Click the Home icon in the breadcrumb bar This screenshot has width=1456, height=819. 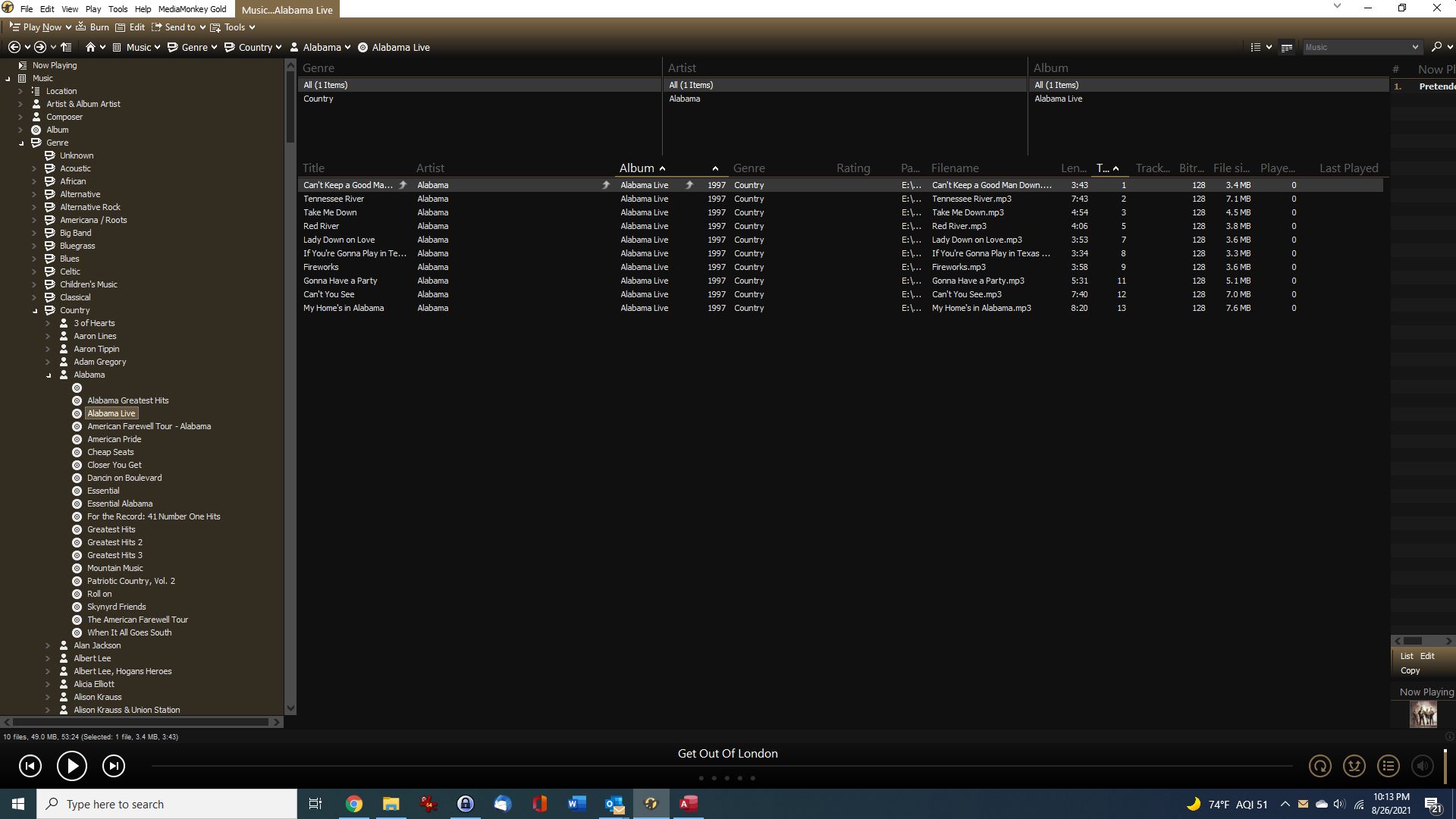tap(90, 47)
